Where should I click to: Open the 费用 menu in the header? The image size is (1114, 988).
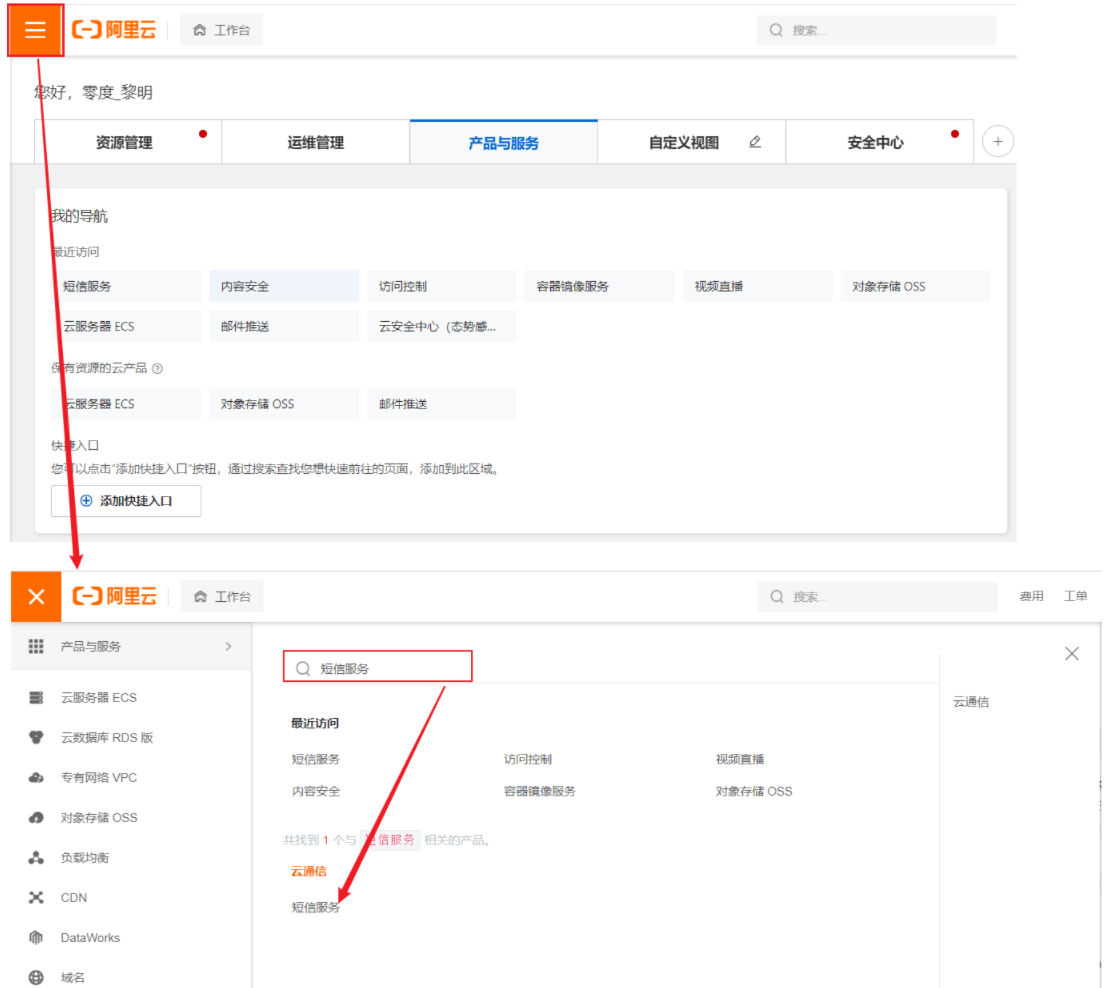[x=1032, y=596]
